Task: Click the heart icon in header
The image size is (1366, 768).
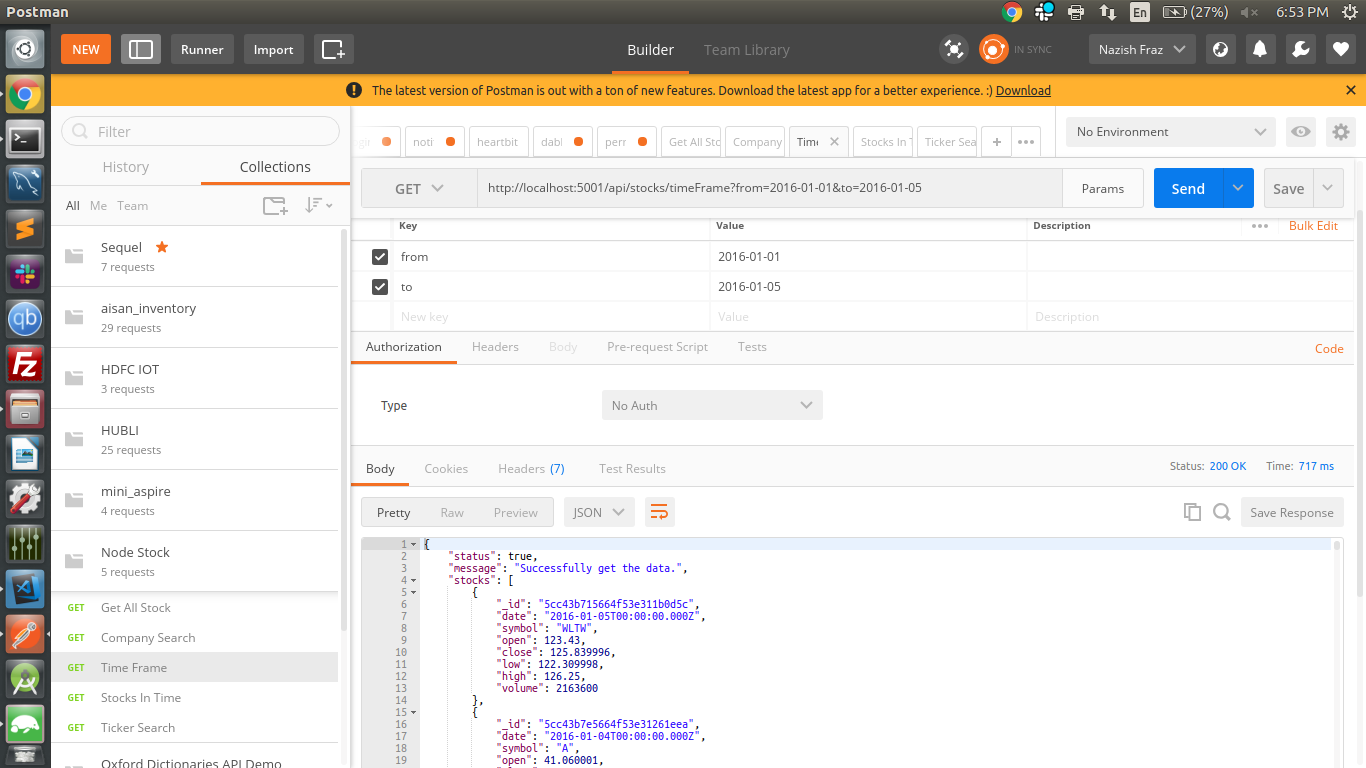Action: pos(1341,49)
